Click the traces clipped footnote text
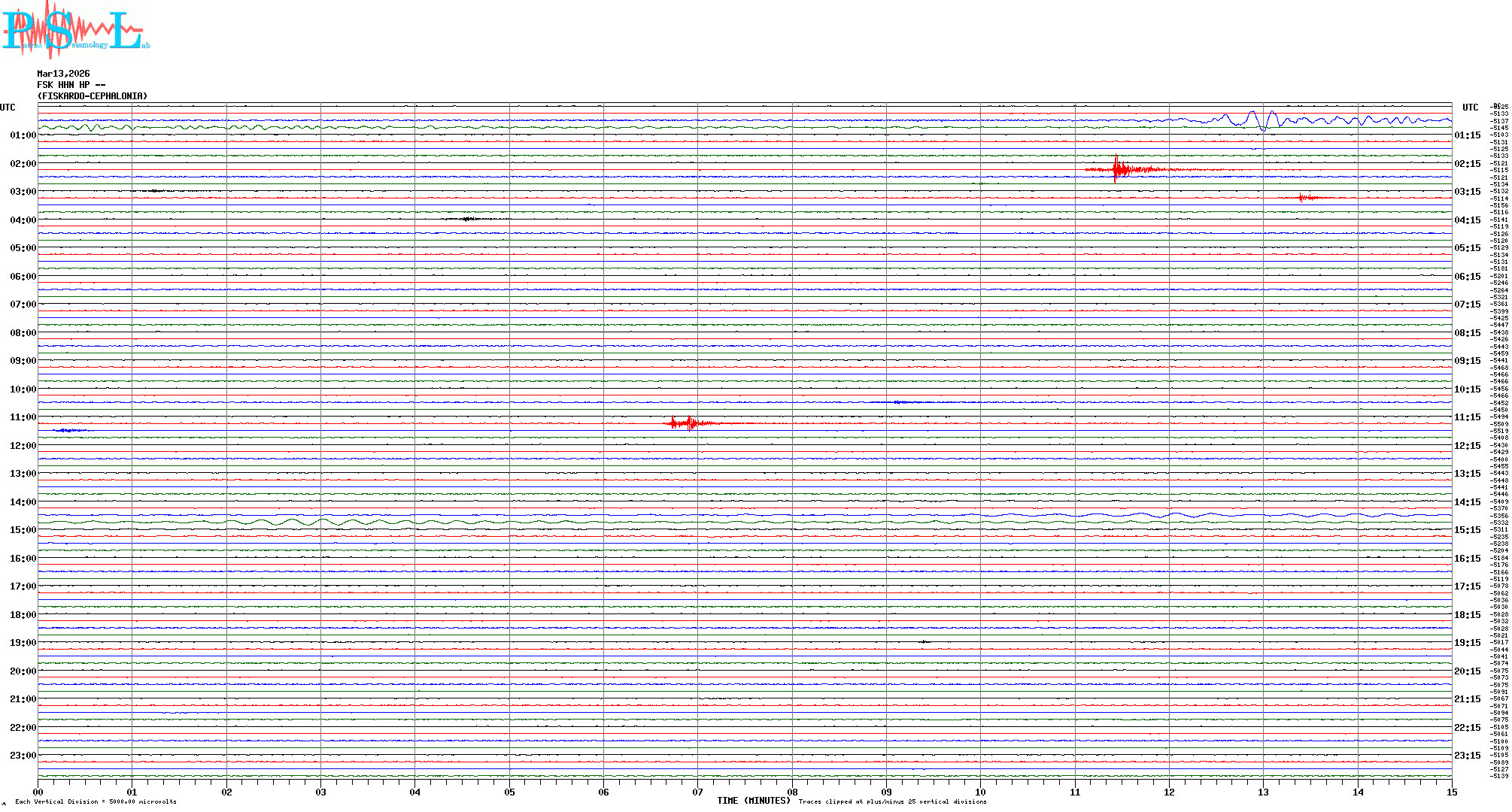The width and height of the screenshot is (1512, 812). coord(892,801)
